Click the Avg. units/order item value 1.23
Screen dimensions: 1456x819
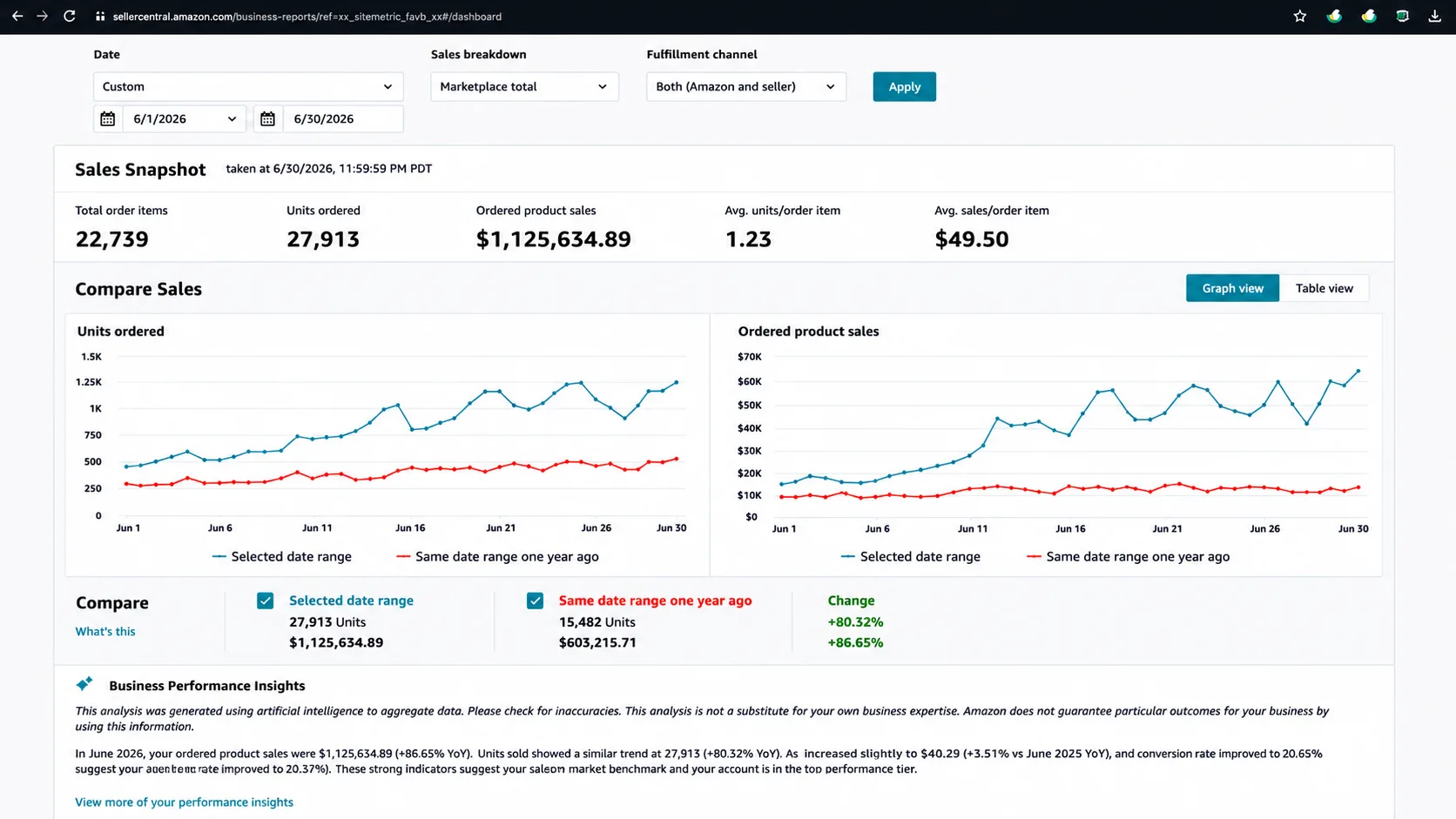tap(748, 239)
